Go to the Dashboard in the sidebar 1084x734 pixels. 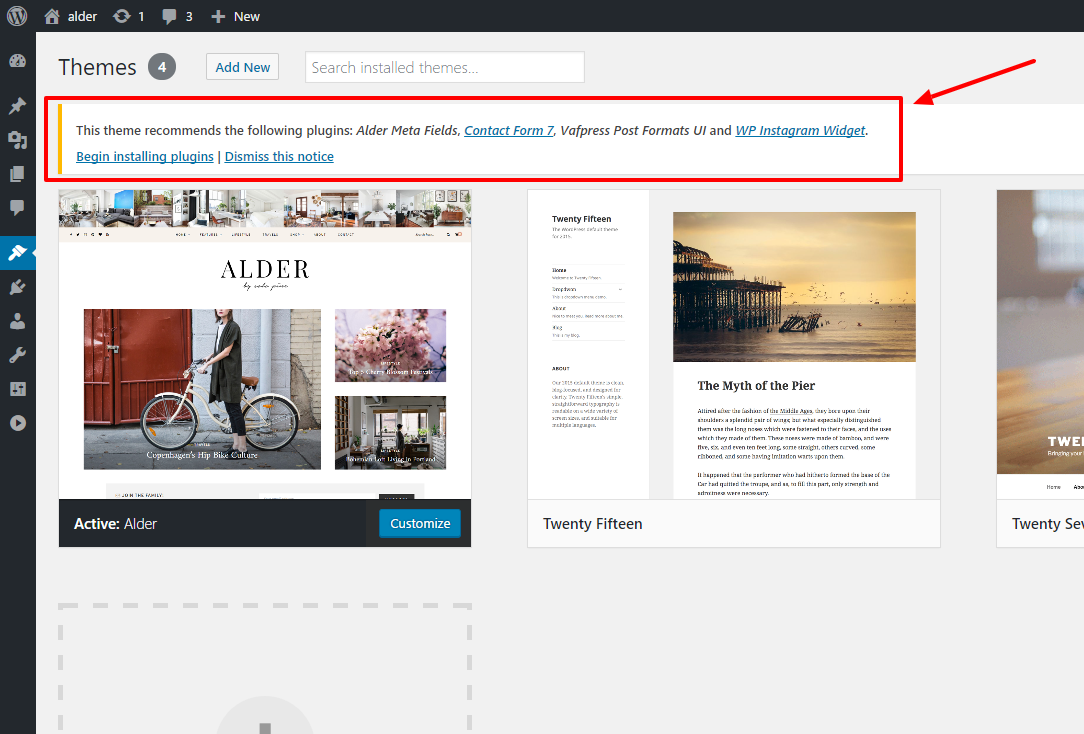tap(18, 61)
